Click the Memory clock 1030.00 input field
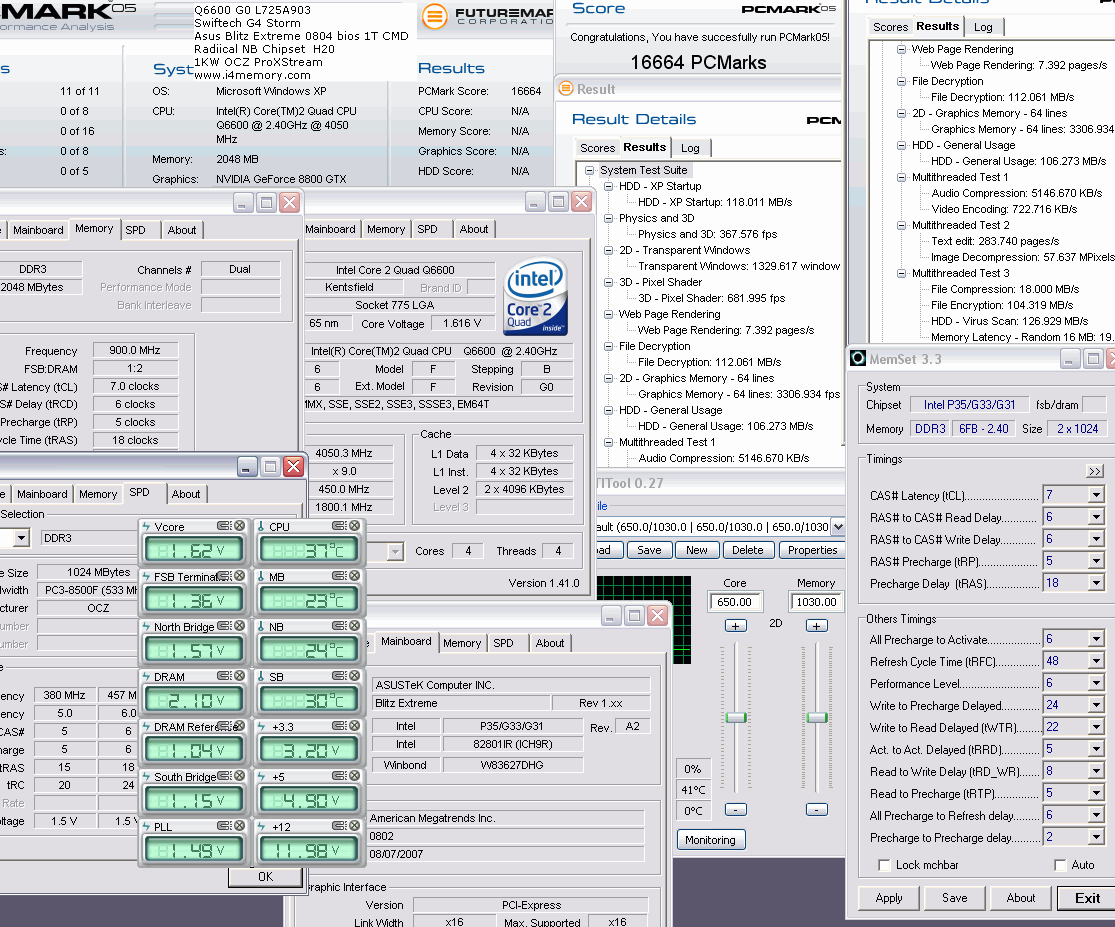This screenshot has width=1115, height=927. click(x=816, y=602)
